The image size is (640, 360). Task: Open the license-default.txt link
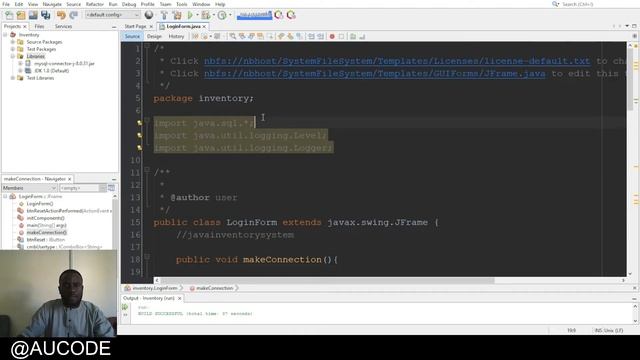tap(397, 61)
